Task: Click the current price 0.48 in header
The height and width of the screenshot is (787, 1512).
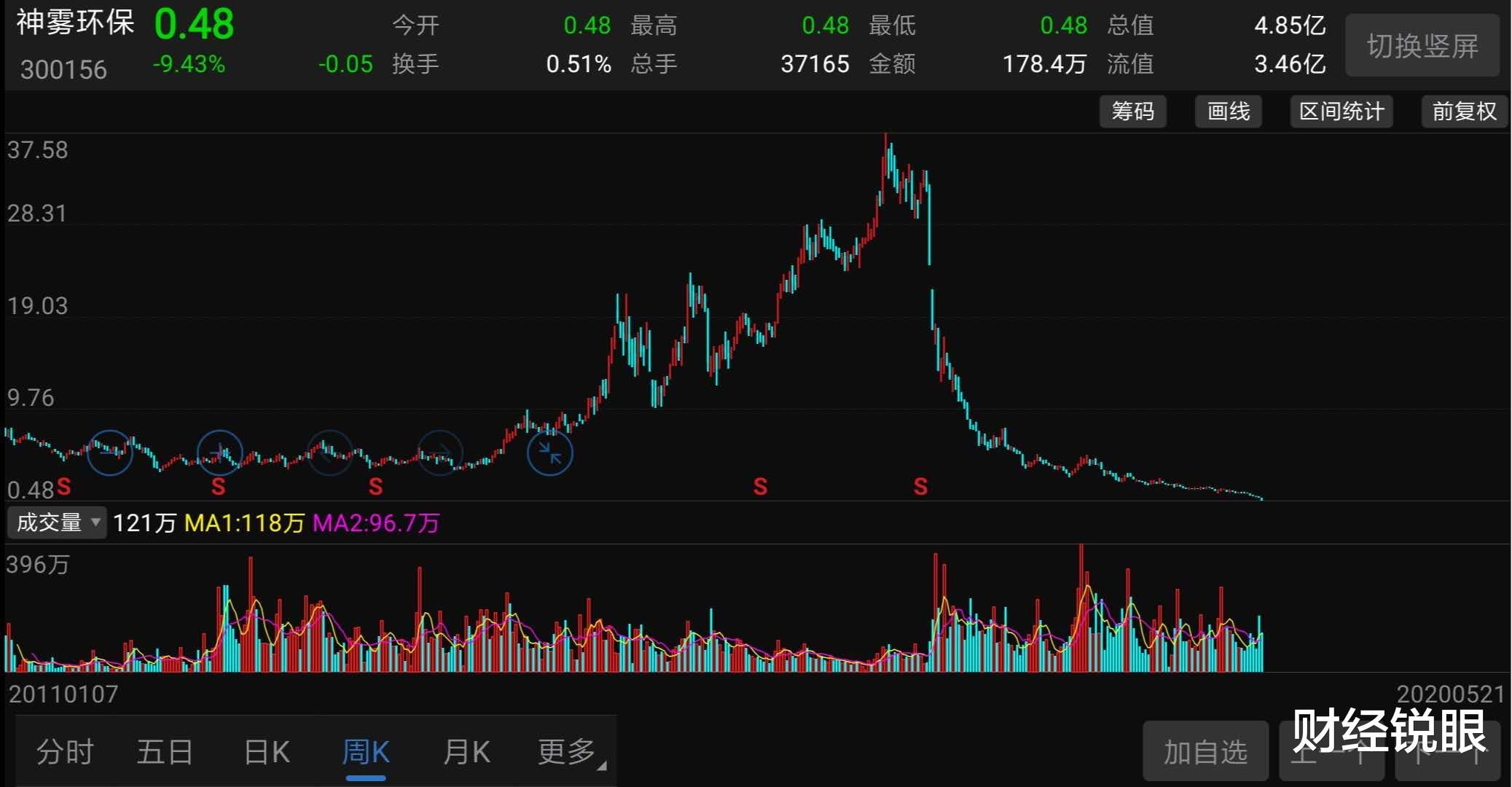Action: (194, 24)
